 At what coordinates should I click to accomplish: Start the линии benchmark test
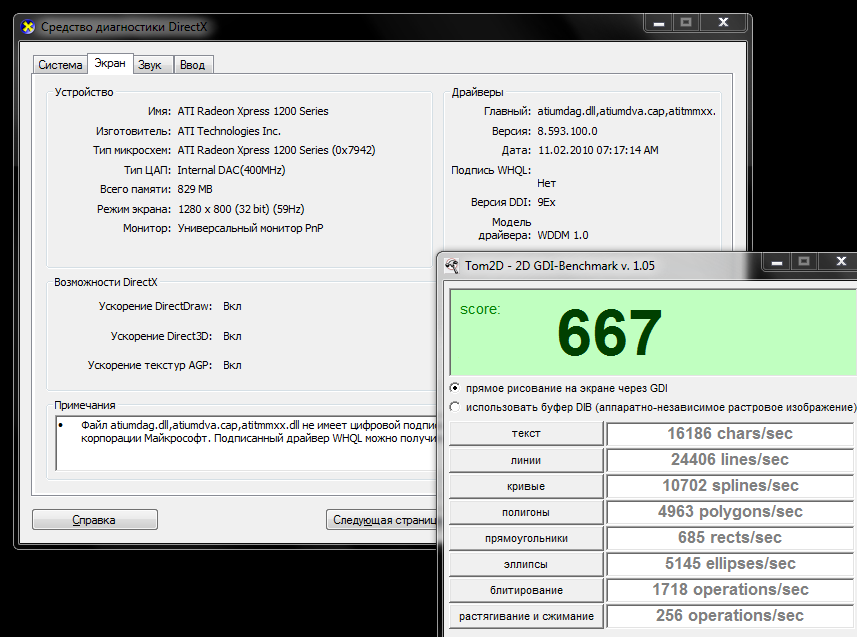coord(526,460)
